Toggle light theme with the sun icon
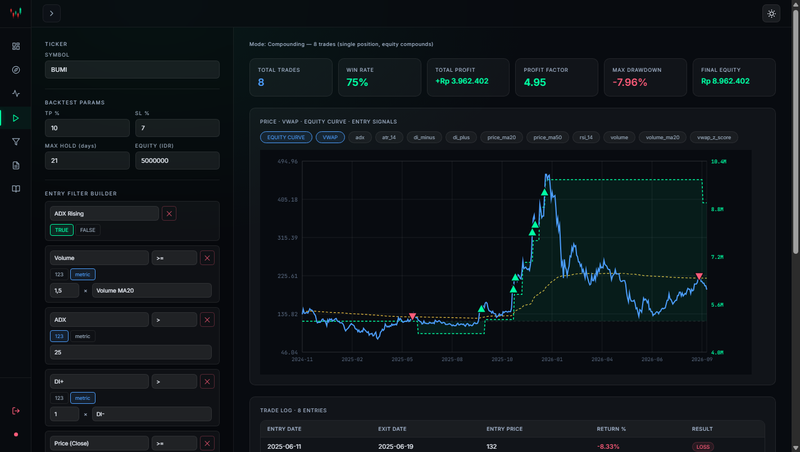 pyautogui.click(x=771, y=14)
